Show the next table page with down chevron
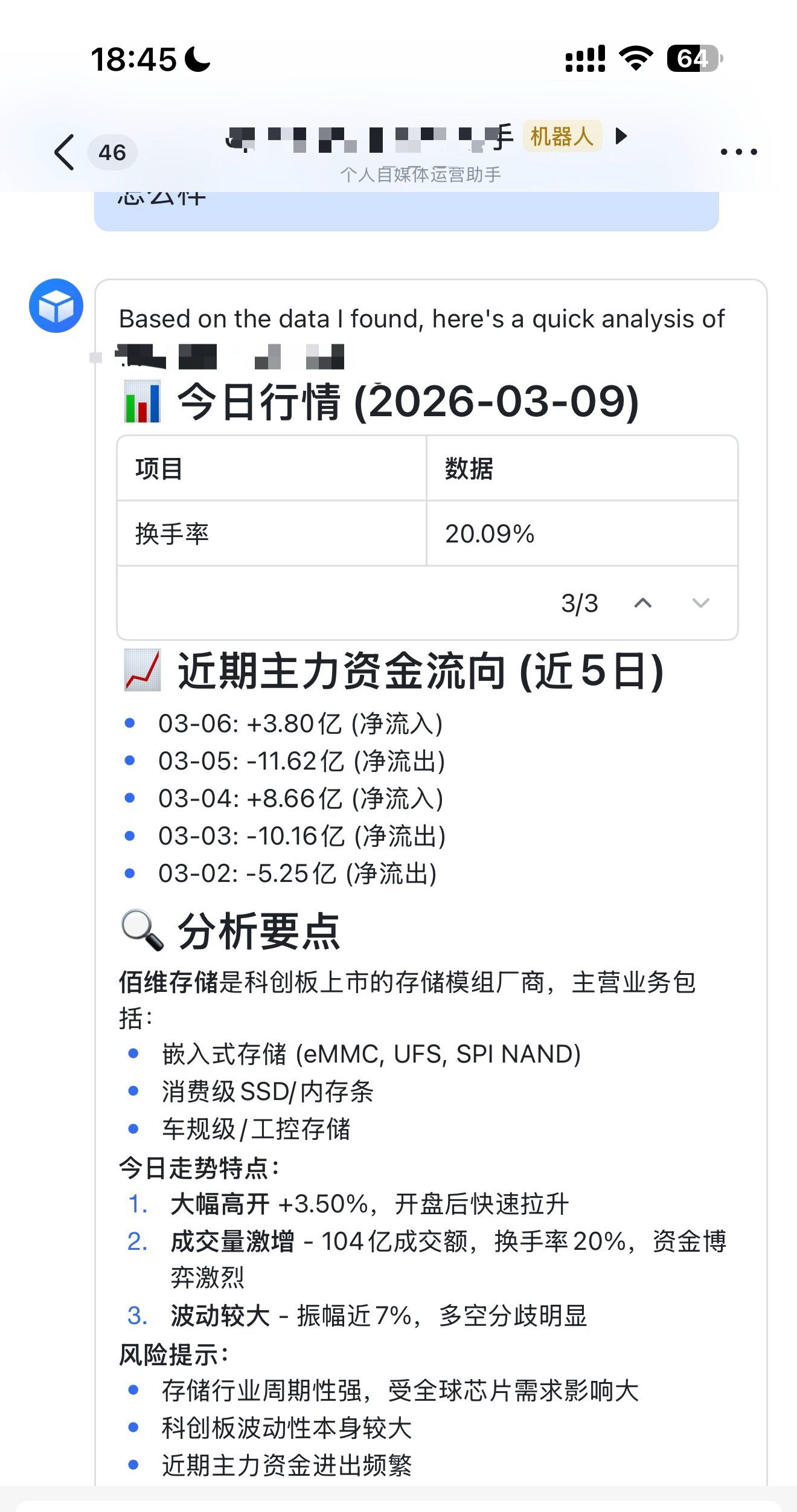797x1512 pixels. point(700,603)
